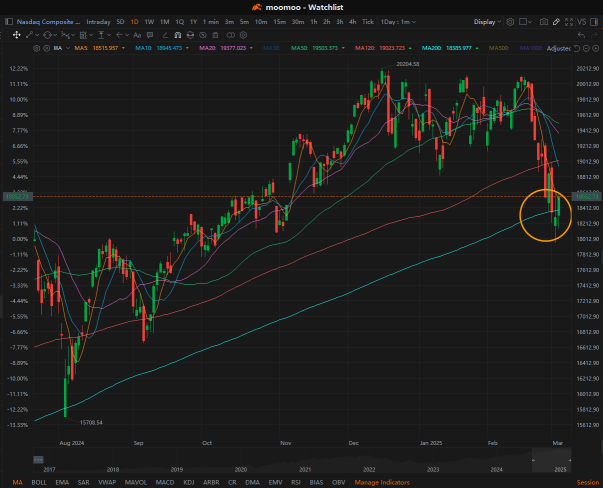Select the crosshair move cursor tool
The image size is (603, 488).
(17, 35)
